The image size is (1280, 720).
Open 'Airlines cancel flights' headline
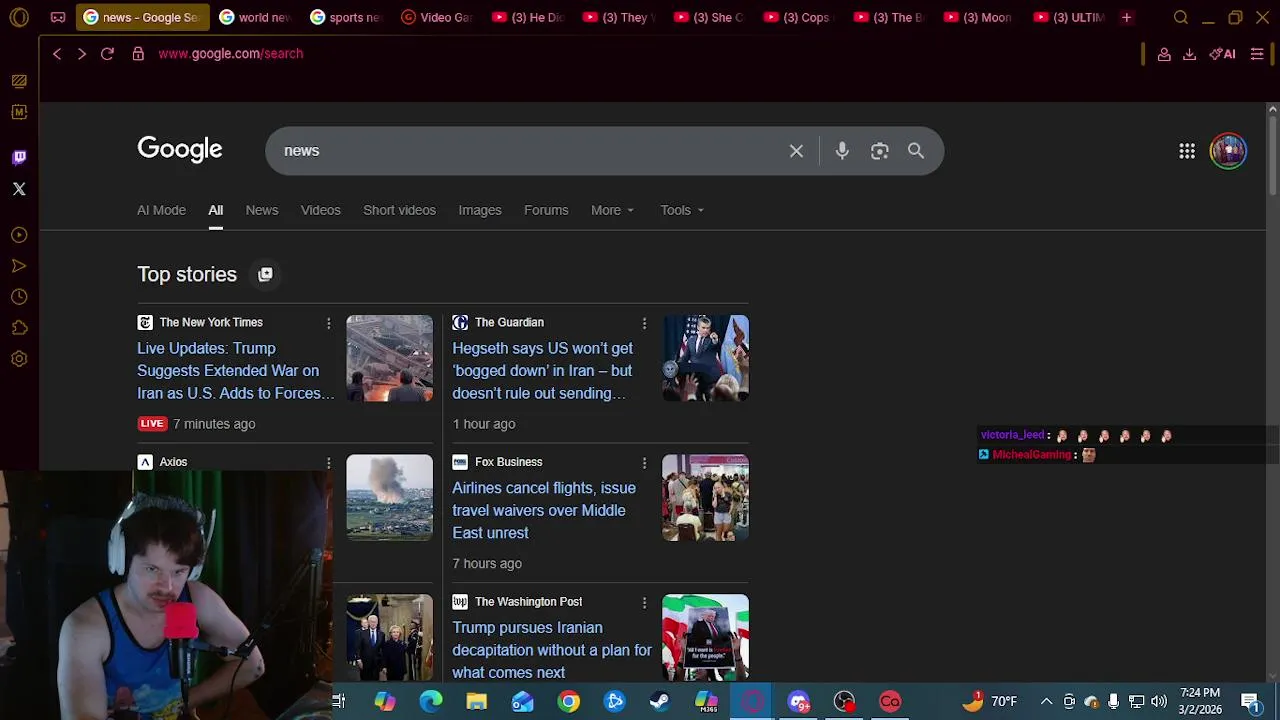pyautogui.click(x=544, y=510)
